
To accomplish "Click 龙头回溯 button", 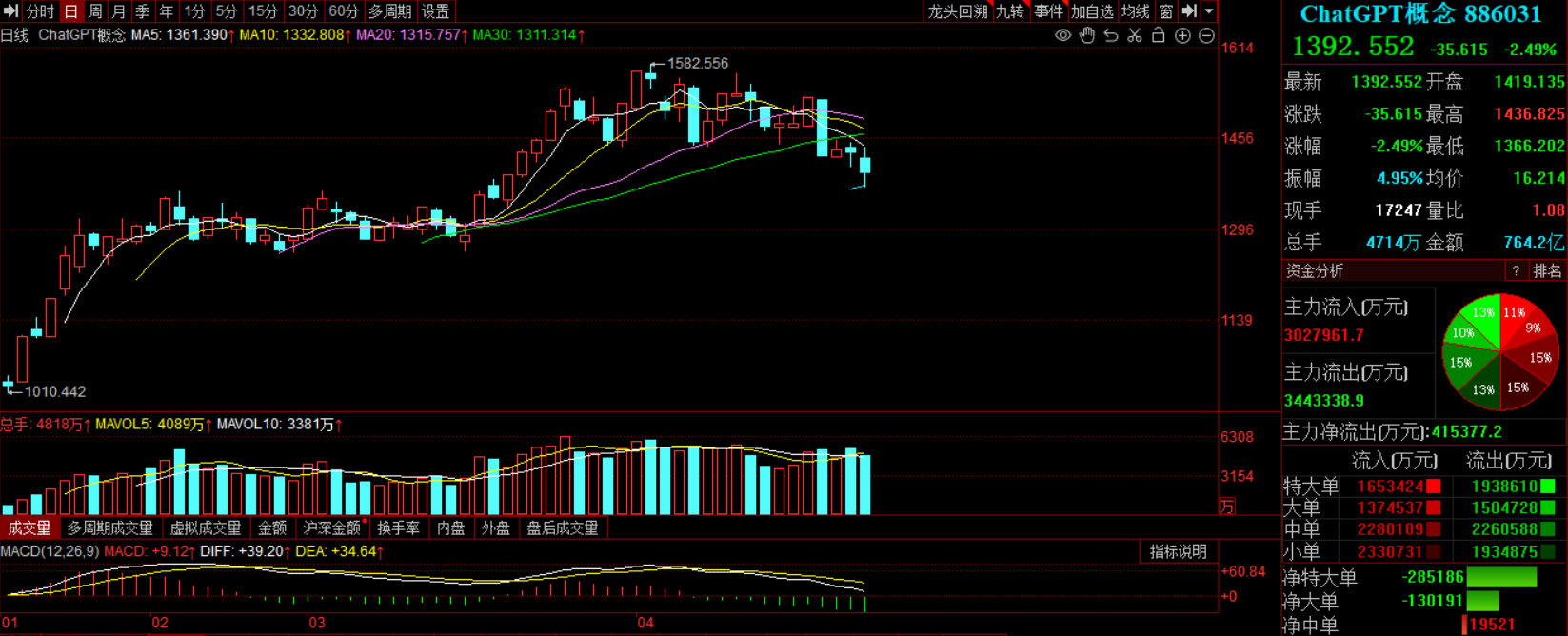I will point(958,11).
